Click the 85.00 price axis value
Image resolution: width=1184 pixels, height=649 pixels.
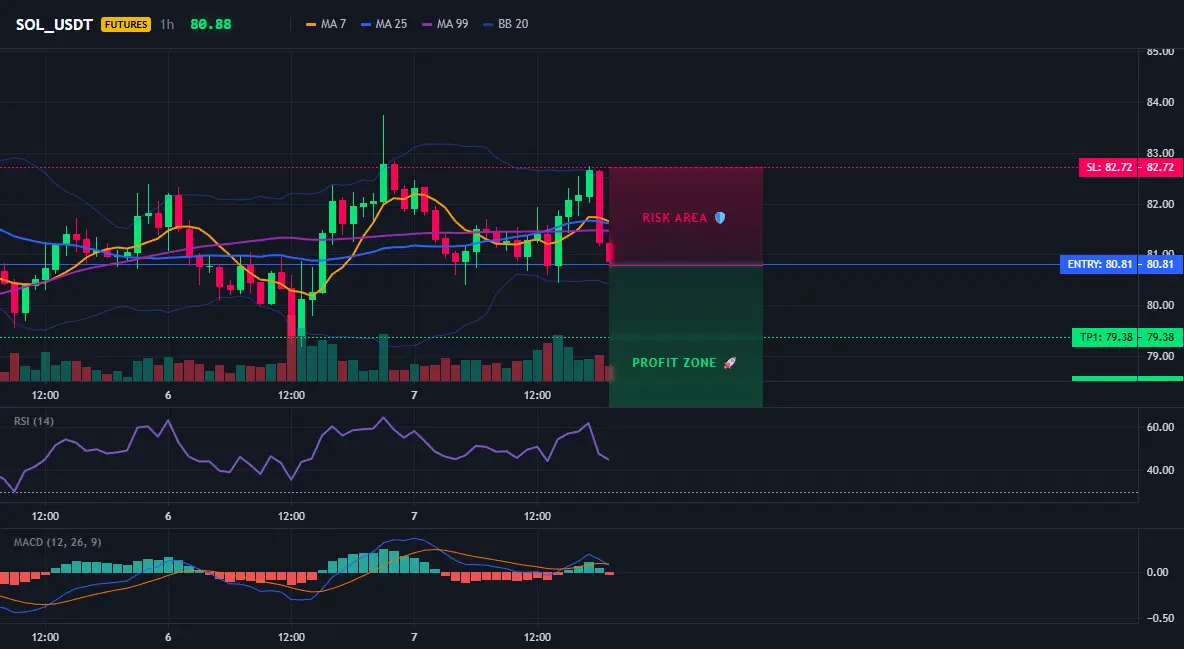click(x=1160, y=51)
